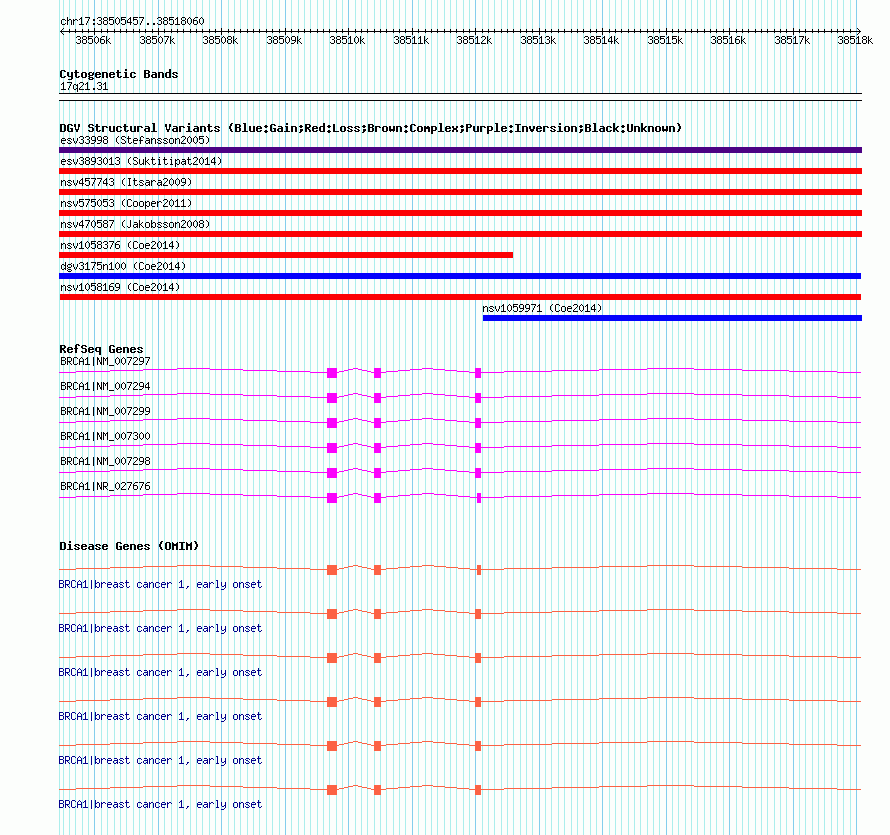
Task: Click the nsv575053 (Cooper2011) label
Action: pyautogui.click(x=126, y=203)
